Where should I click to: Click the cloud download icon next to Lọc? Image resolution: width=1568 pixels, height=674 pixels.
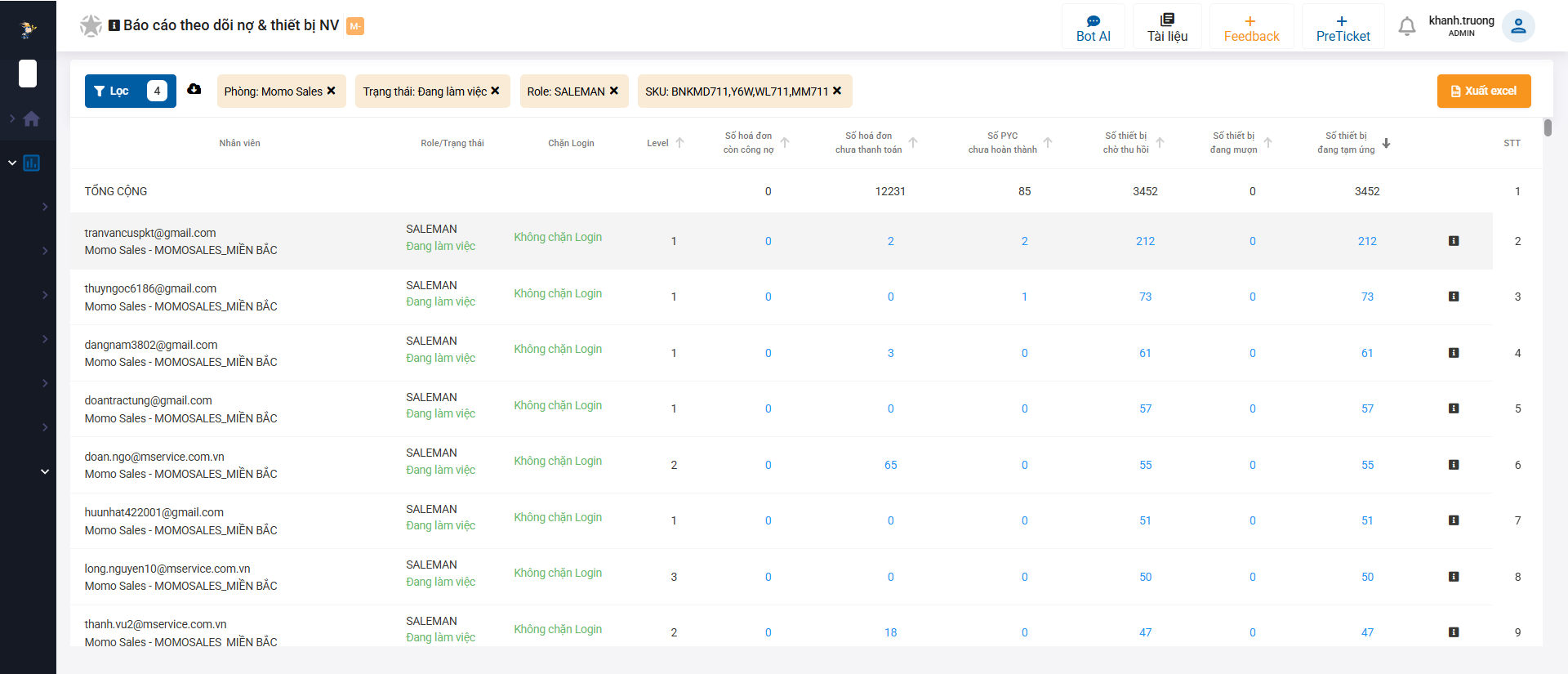tap(194, 89)
